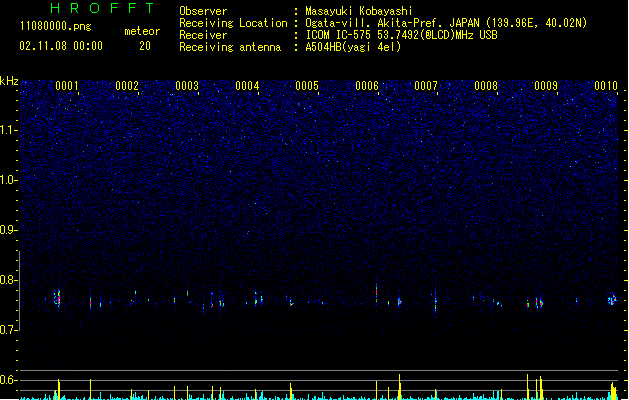Click the ICOM IC-575 receiver description

pos(402,35)
